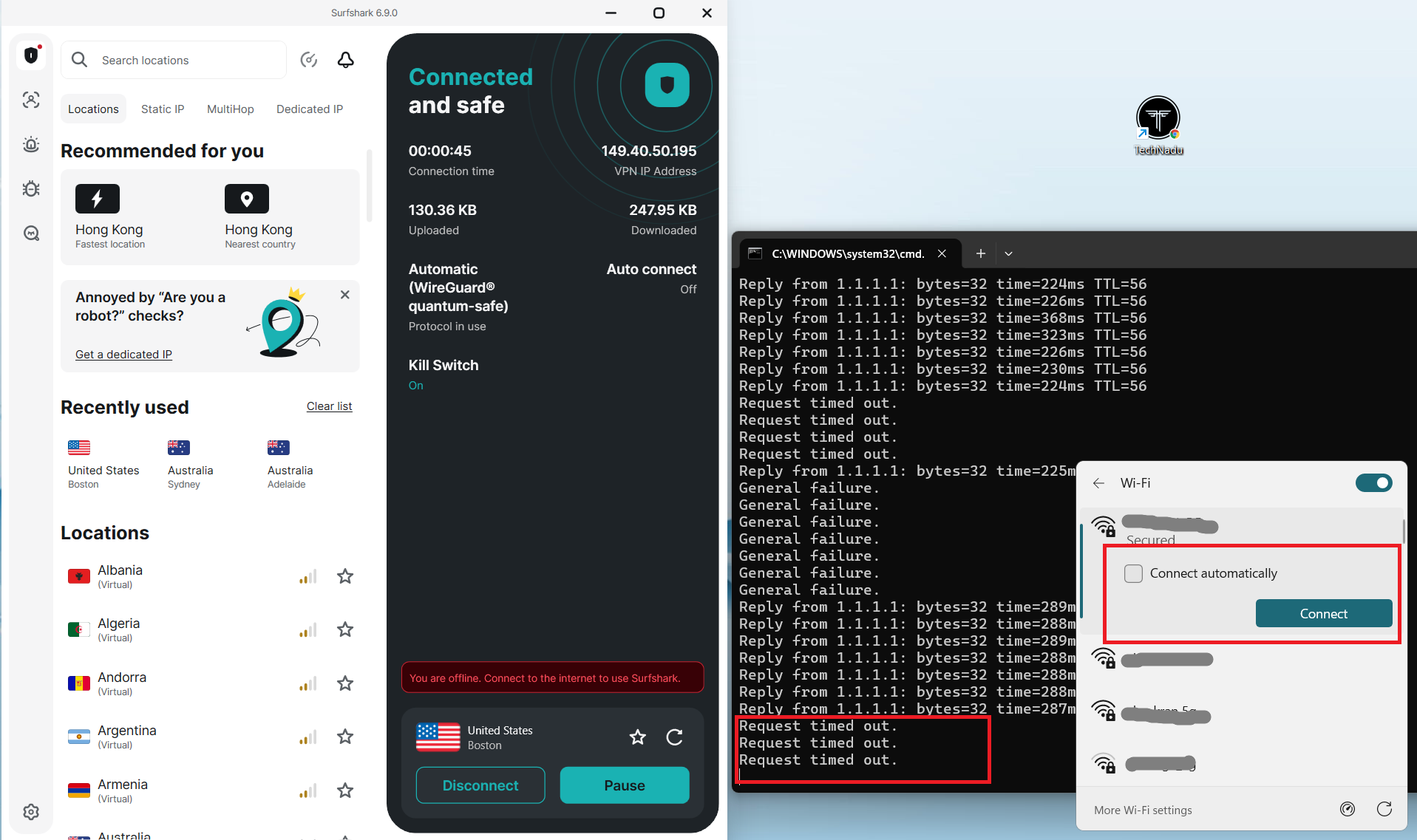Click the Wi-Fi Connect button
The image size is (1417, 840).
point(1323,614)
